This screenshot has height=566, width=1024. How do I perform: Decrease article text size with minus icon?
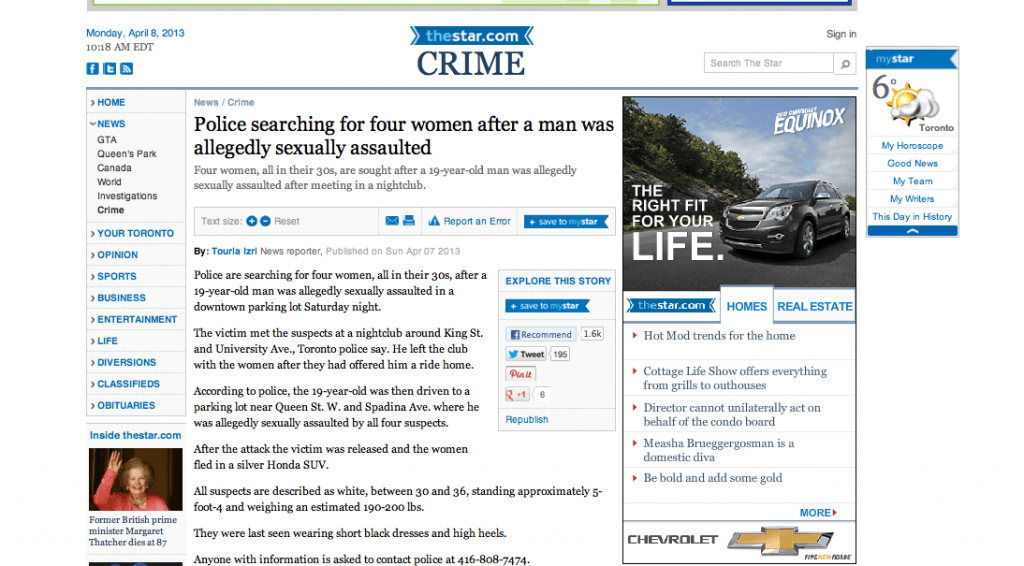tap(265, 221)
